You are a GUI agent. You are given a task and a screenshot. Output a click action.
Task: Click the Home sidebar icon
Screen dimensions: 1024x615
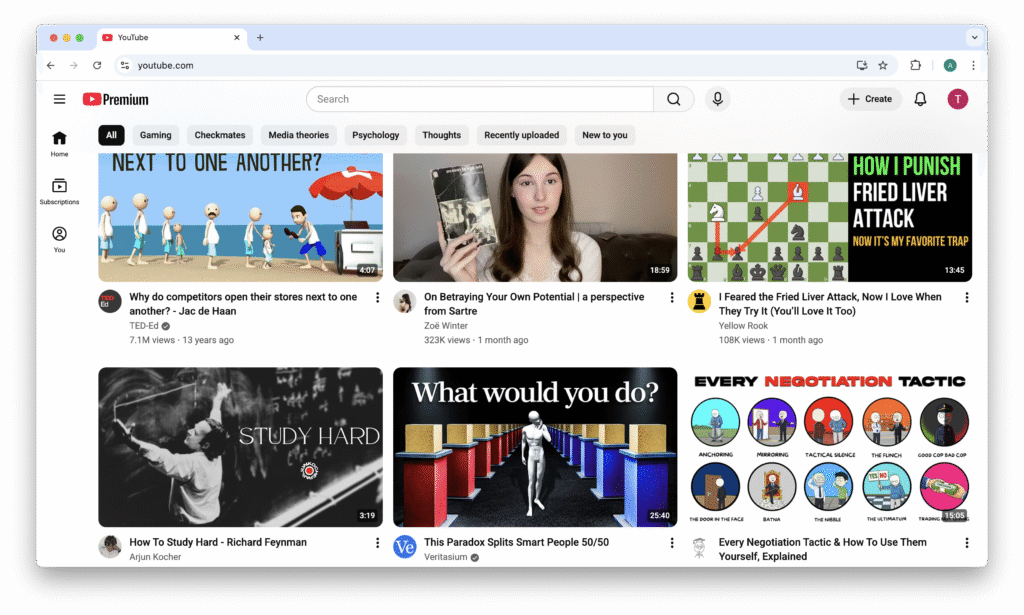coord(59,143)
